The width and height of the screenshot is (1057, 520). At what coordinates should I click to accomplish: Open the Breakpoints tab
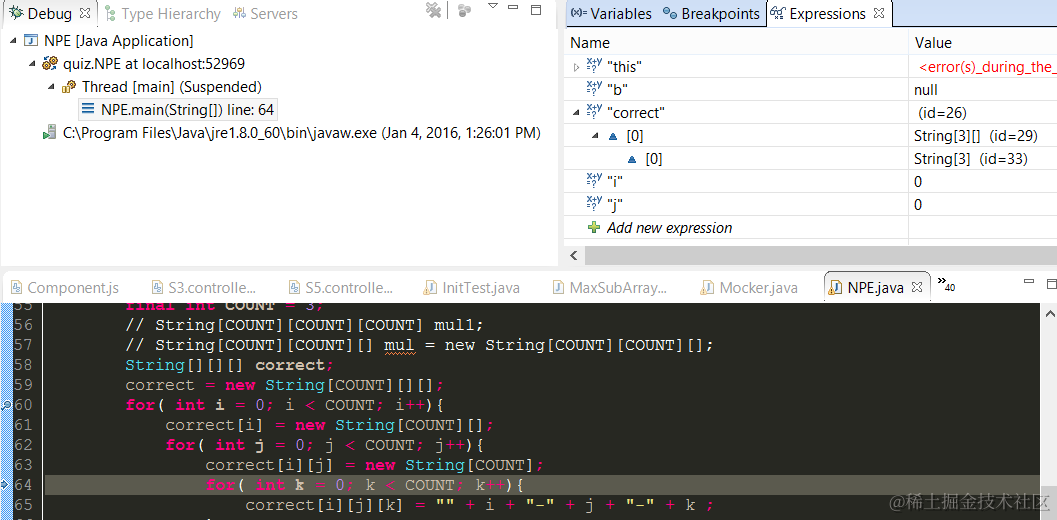[711, 13]
